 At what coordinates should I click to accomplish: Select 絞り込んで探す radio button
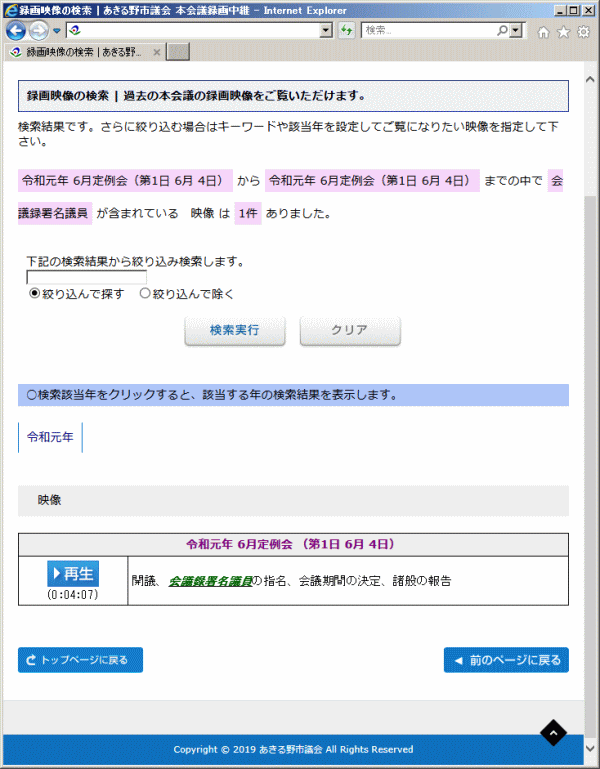click(34, 293)
